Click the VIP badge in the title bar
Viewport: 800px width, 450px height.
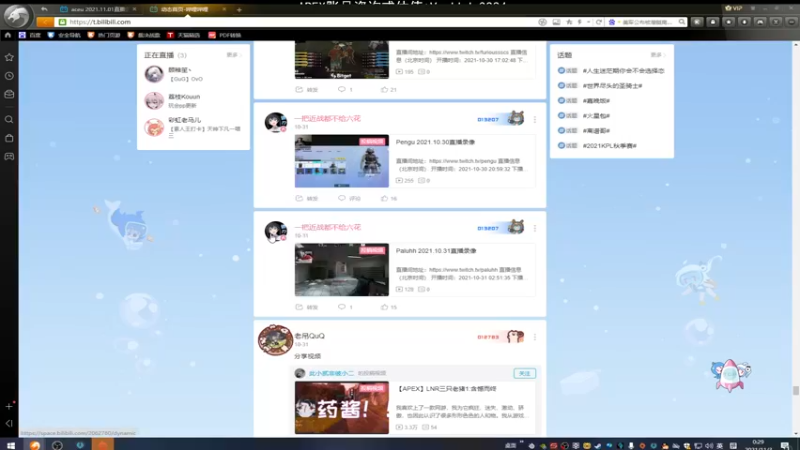click(734, 8)
